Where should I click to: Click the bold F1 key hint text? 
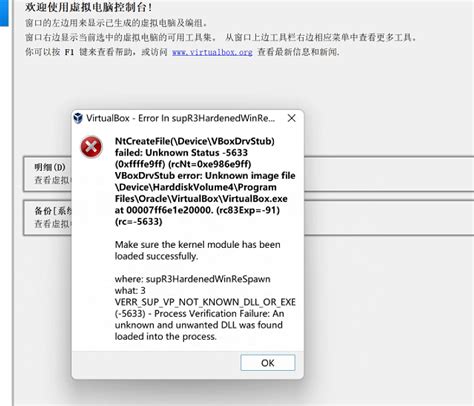69,52
